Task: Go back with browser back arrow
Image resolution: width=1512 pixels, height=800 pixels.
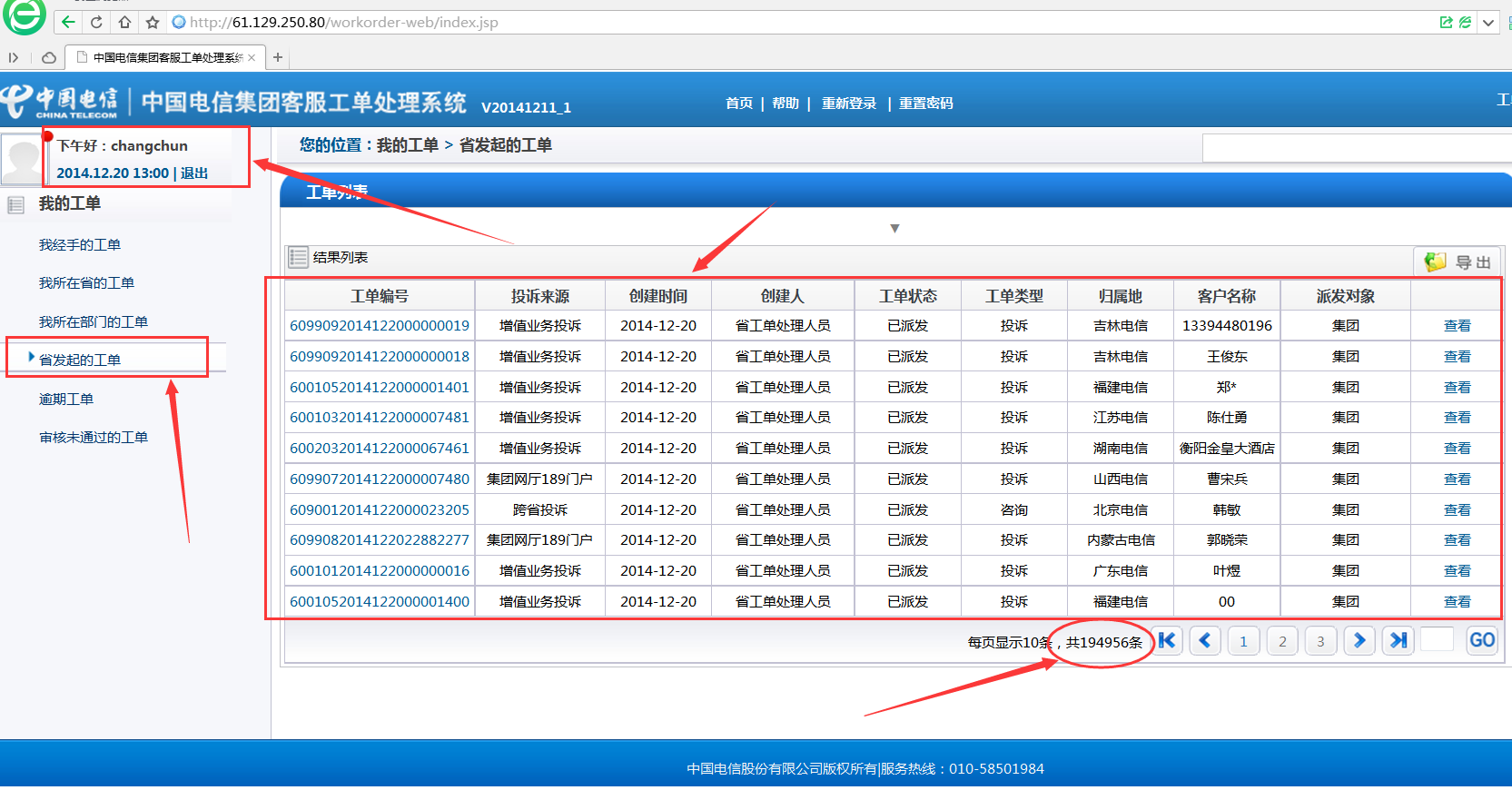Action: pyautogui.click(x=68, y=22)
